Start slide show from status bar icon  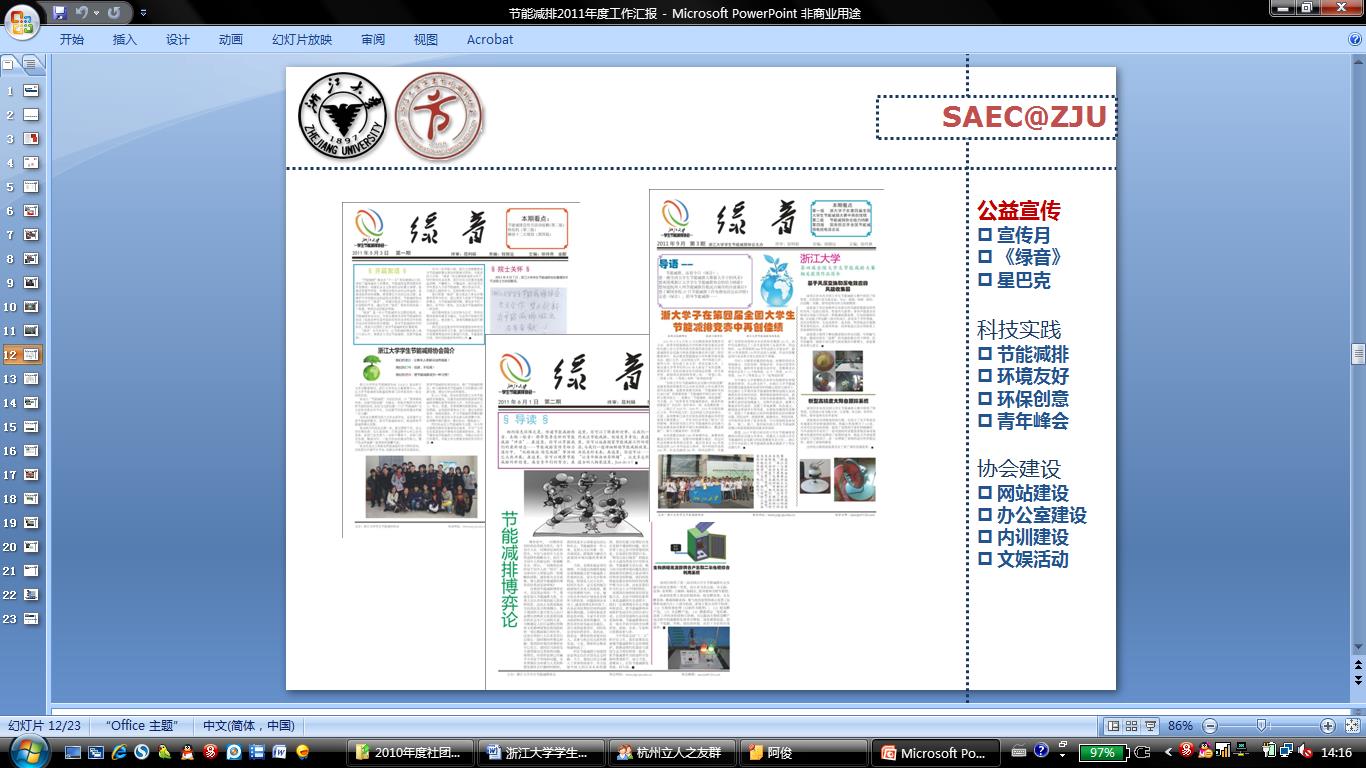point(1150,726)
